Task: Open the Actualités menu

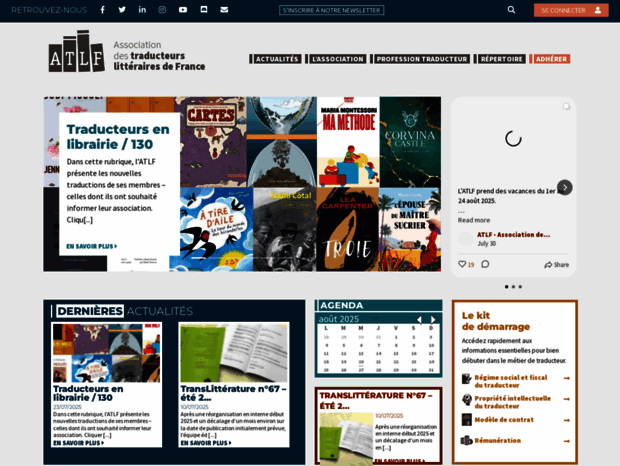Action: coord(277,59)
